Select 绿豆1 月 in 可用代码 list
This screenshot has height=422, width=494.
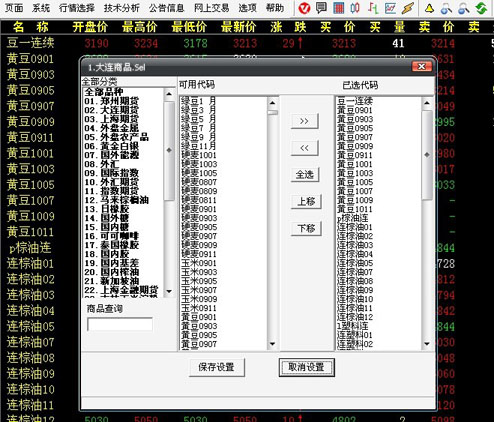tap(199, 101)
